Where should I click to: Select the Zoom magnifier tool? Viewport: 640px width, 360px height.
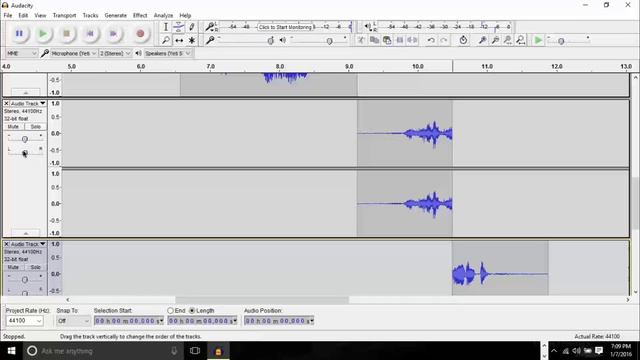(165, 40)
